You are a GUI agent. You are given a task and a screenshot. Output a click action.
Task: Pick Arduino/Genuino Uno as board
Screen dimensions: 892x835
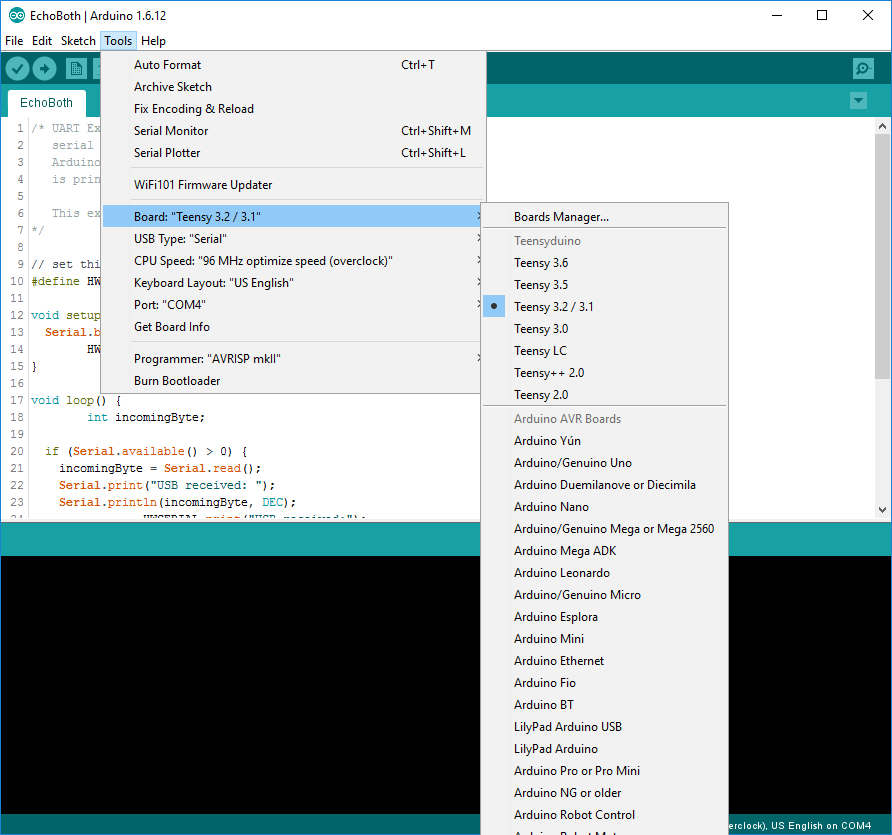click(x=572, y=463)
